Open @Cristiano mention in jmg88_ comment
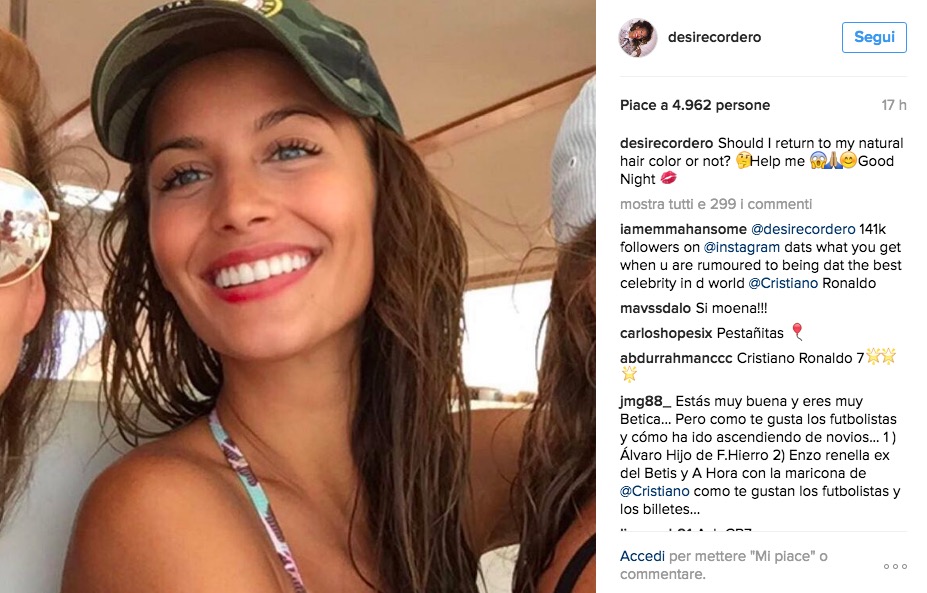This screenshot has height=593, width=927. 654,491
